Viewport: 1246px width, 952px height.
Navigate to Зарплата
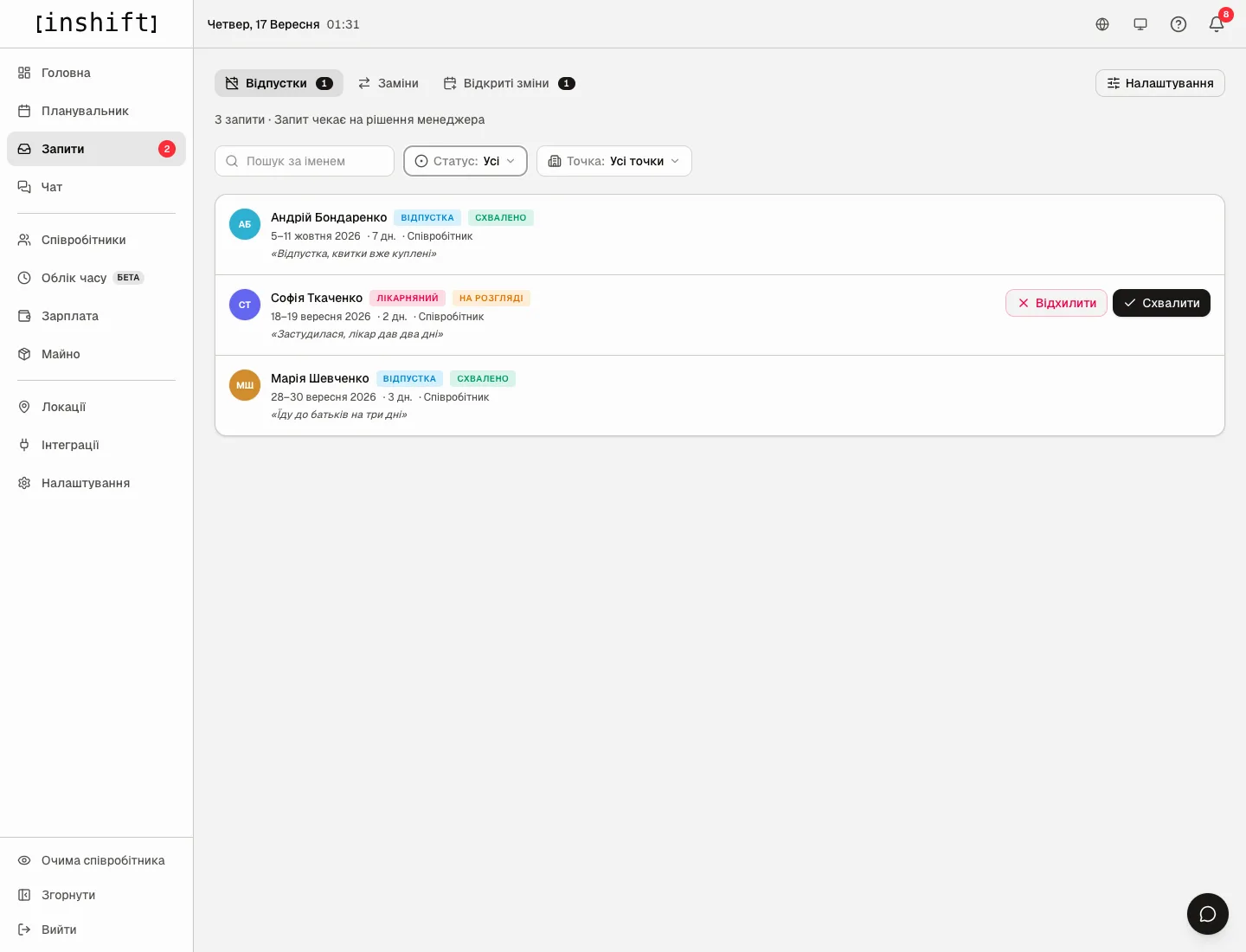[x=96, y=316]
